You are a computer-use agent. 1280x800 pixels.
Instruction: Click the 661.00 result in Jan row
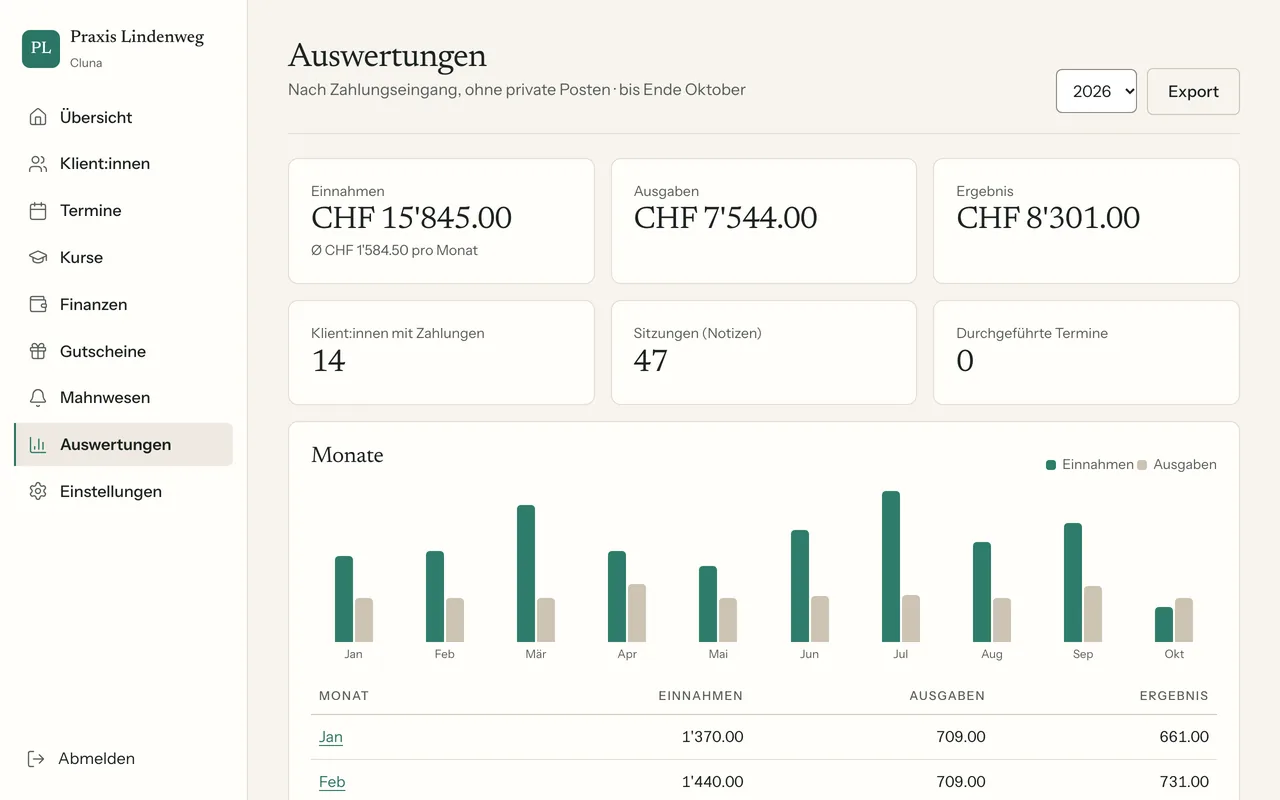1184,737
